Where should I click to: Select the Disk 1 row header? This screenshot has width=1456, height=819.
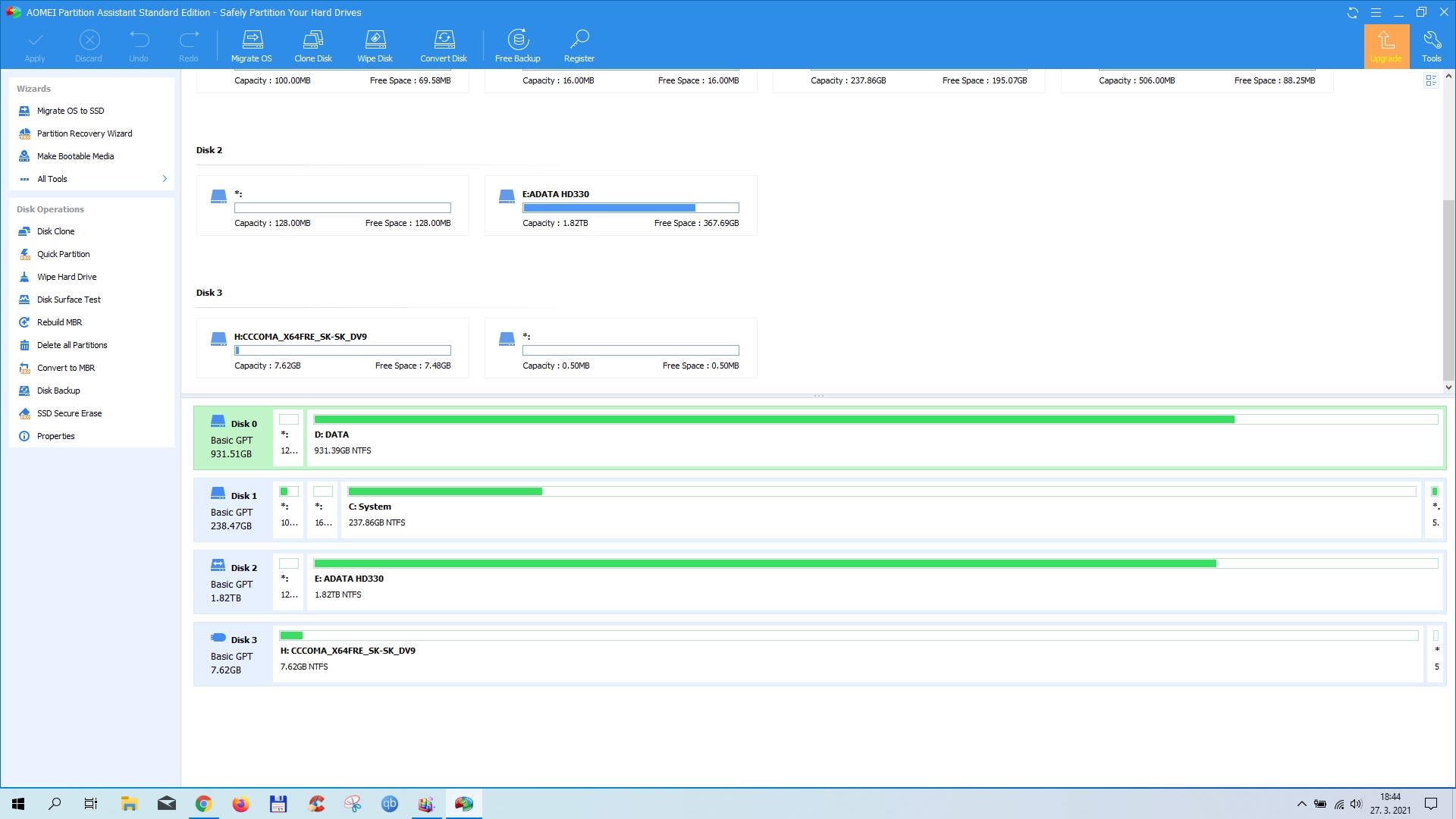(x=233, y=510)
